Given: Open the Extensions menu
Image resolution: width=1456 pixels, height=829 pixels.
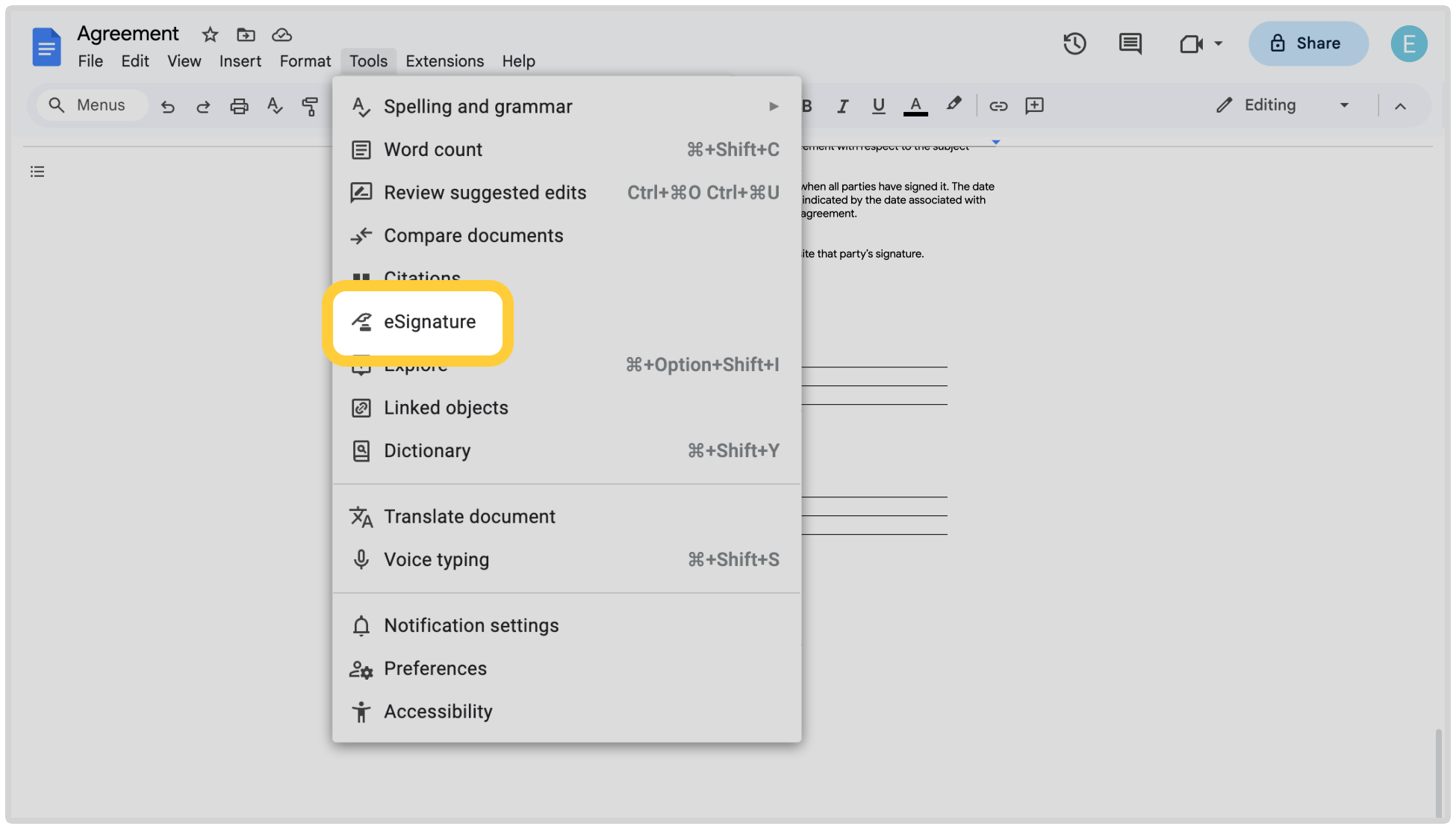Looking at the screenshot, I should tap(444, 61).
